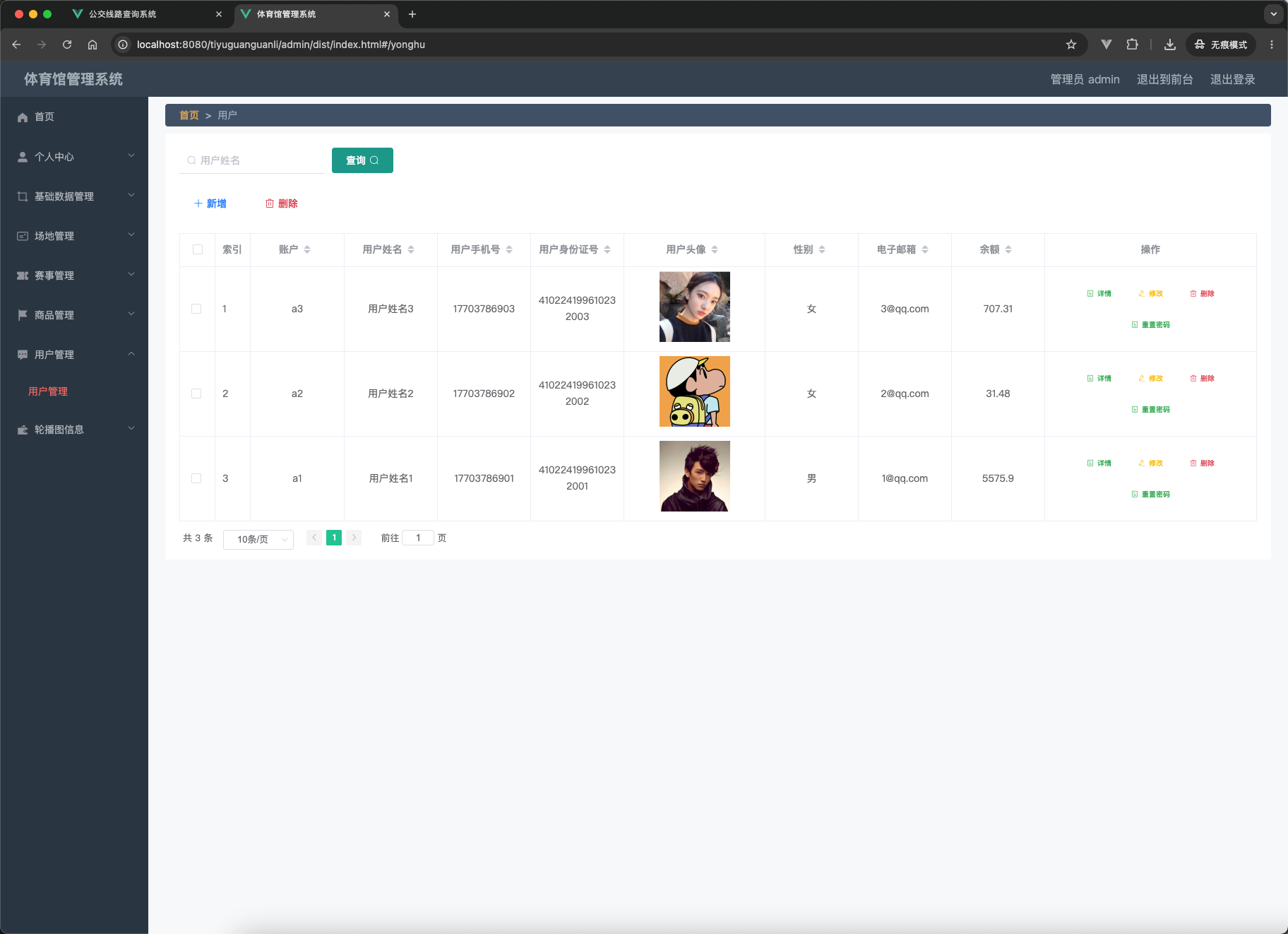The height and width of the screenshot is (934, 1288).
Task: Click 退出登录 in the top bar
Action: click(1233, 79)
